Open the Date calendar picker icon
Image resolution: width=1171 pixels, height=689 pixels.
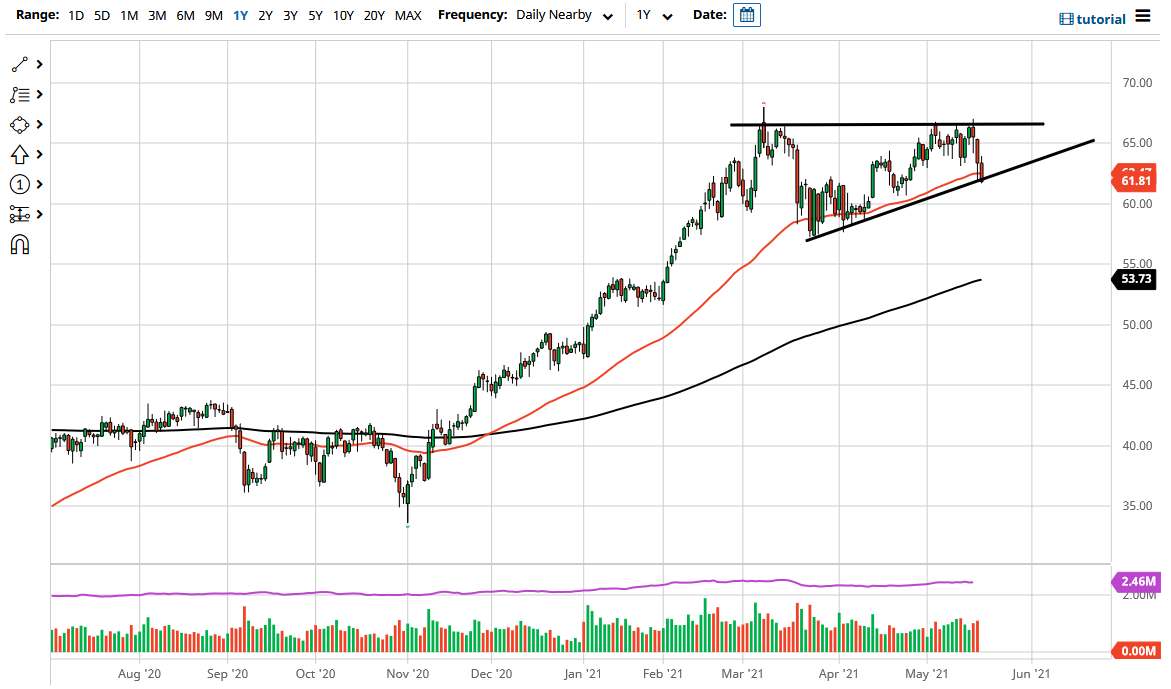746,15
